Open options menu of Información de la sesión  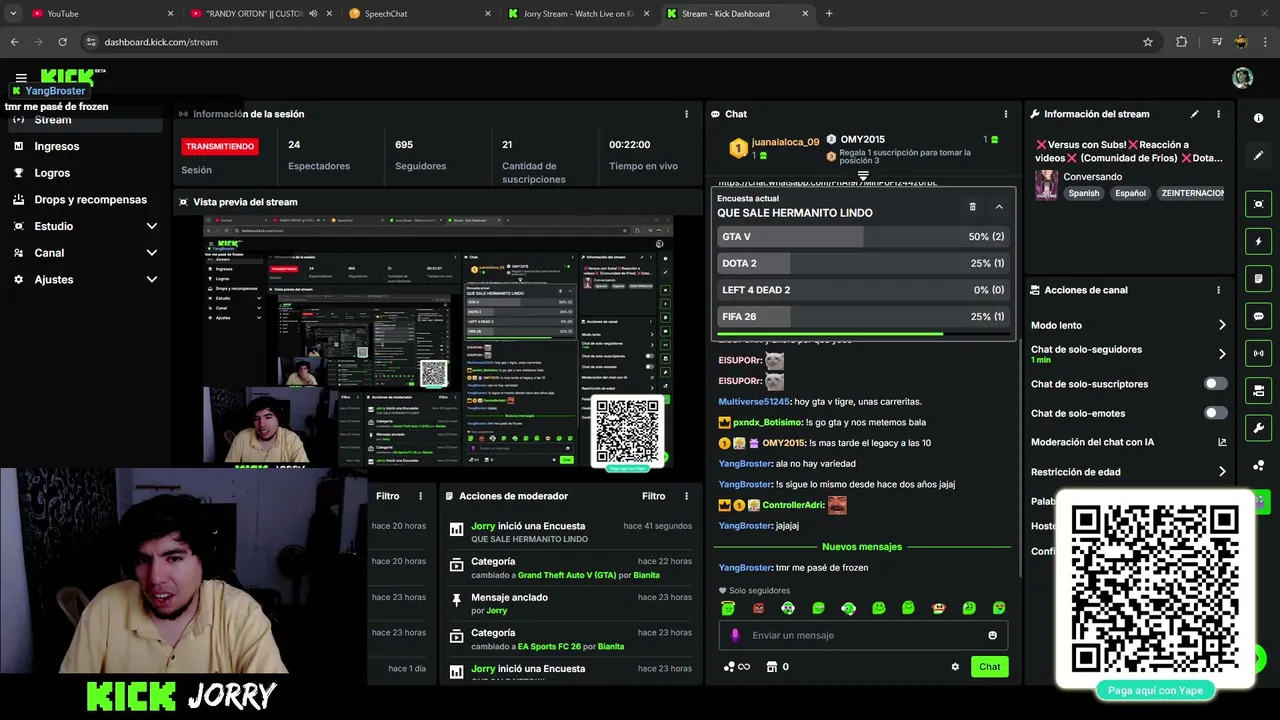(x=686, y=114)
